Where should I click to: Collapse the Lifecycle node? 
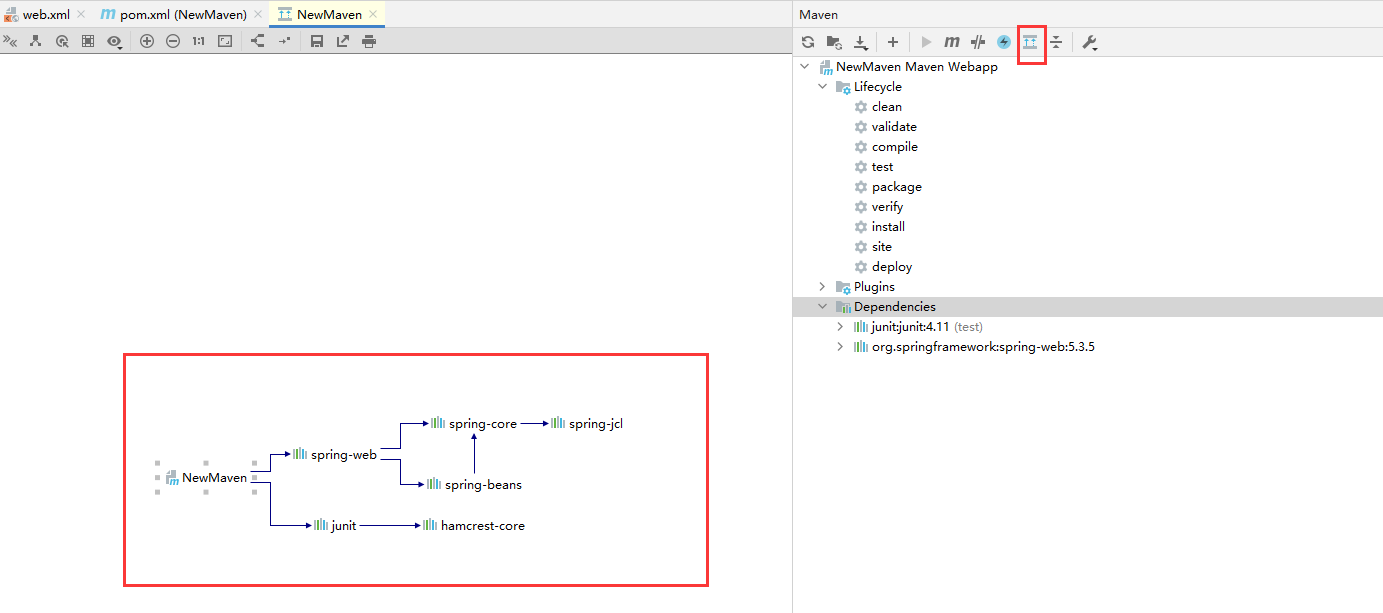coord(823,87)
